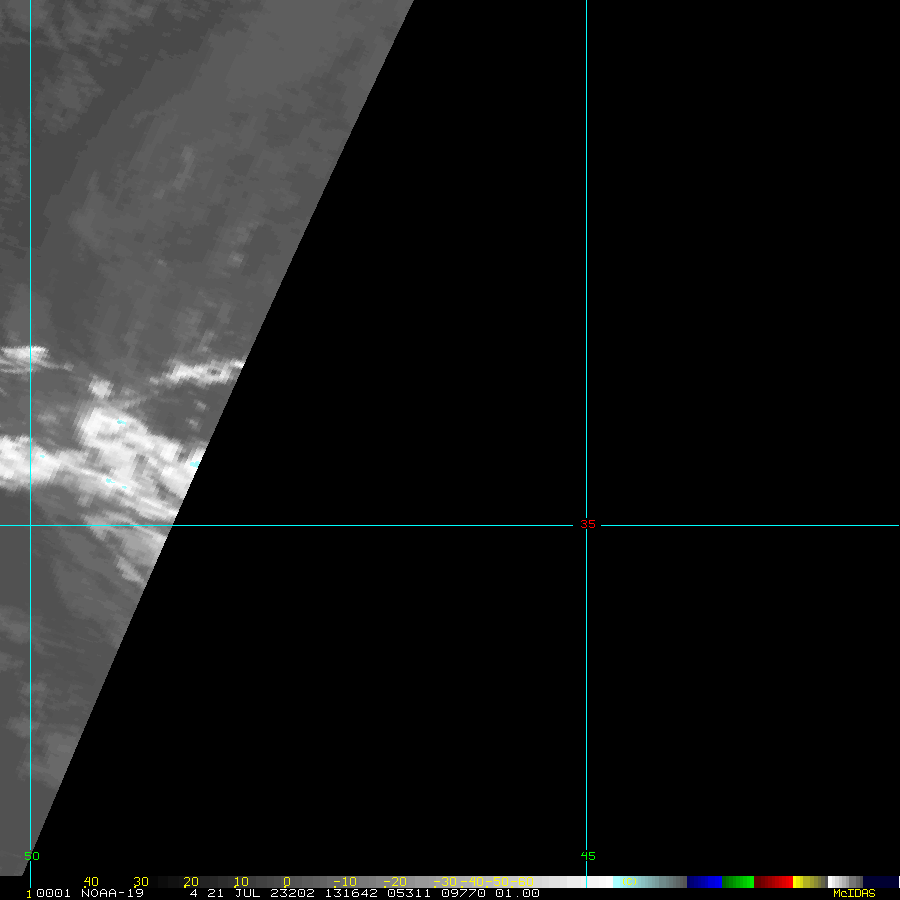Click the green 45 longitude label

point(588,856)
